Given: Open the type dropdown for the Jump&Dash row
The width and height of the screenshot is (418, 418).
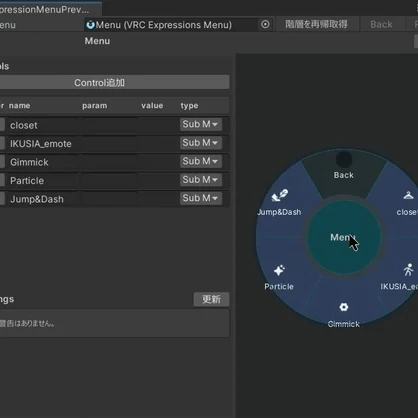Looking at the screenshot, I should point(200,198).
